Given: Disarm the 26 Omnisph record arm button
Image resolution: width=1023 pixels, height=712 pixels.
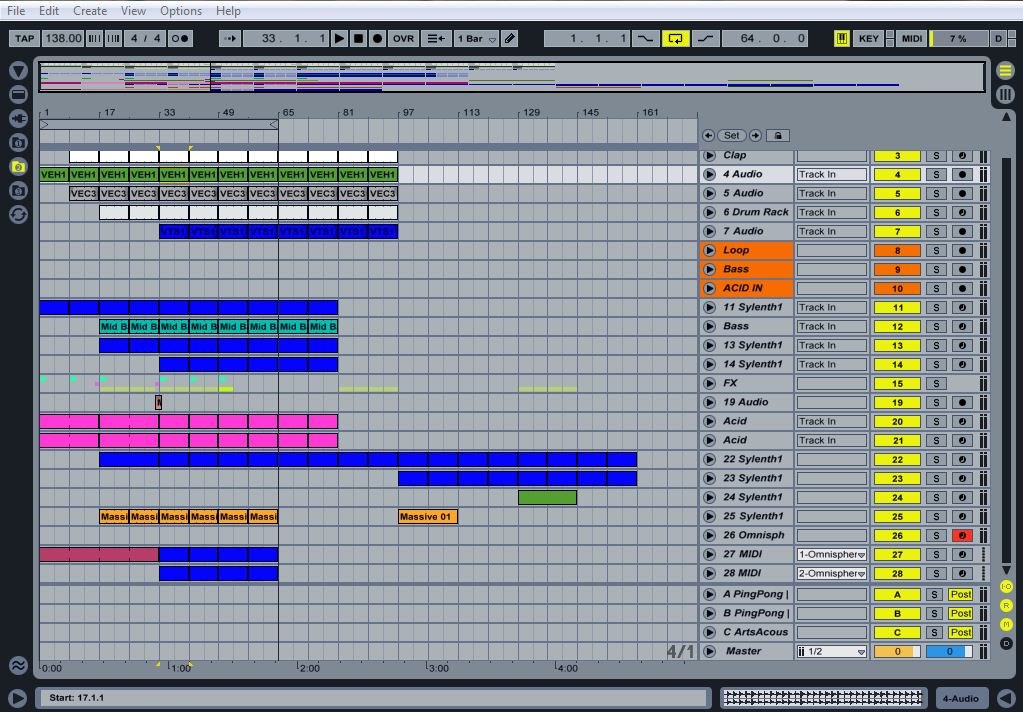Looking at the screenshot, I should tap(962, 535).
